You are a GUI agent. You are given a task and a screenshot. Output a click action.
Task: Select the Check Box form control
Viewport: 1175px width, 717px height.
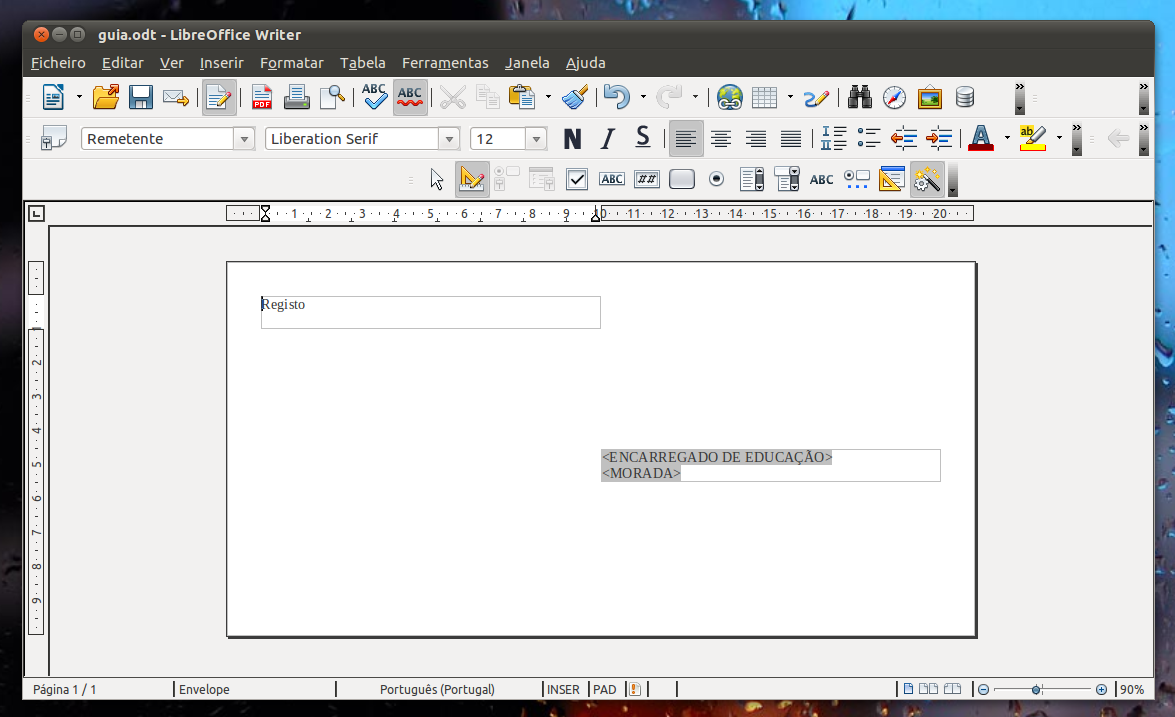tap(577, 178)
